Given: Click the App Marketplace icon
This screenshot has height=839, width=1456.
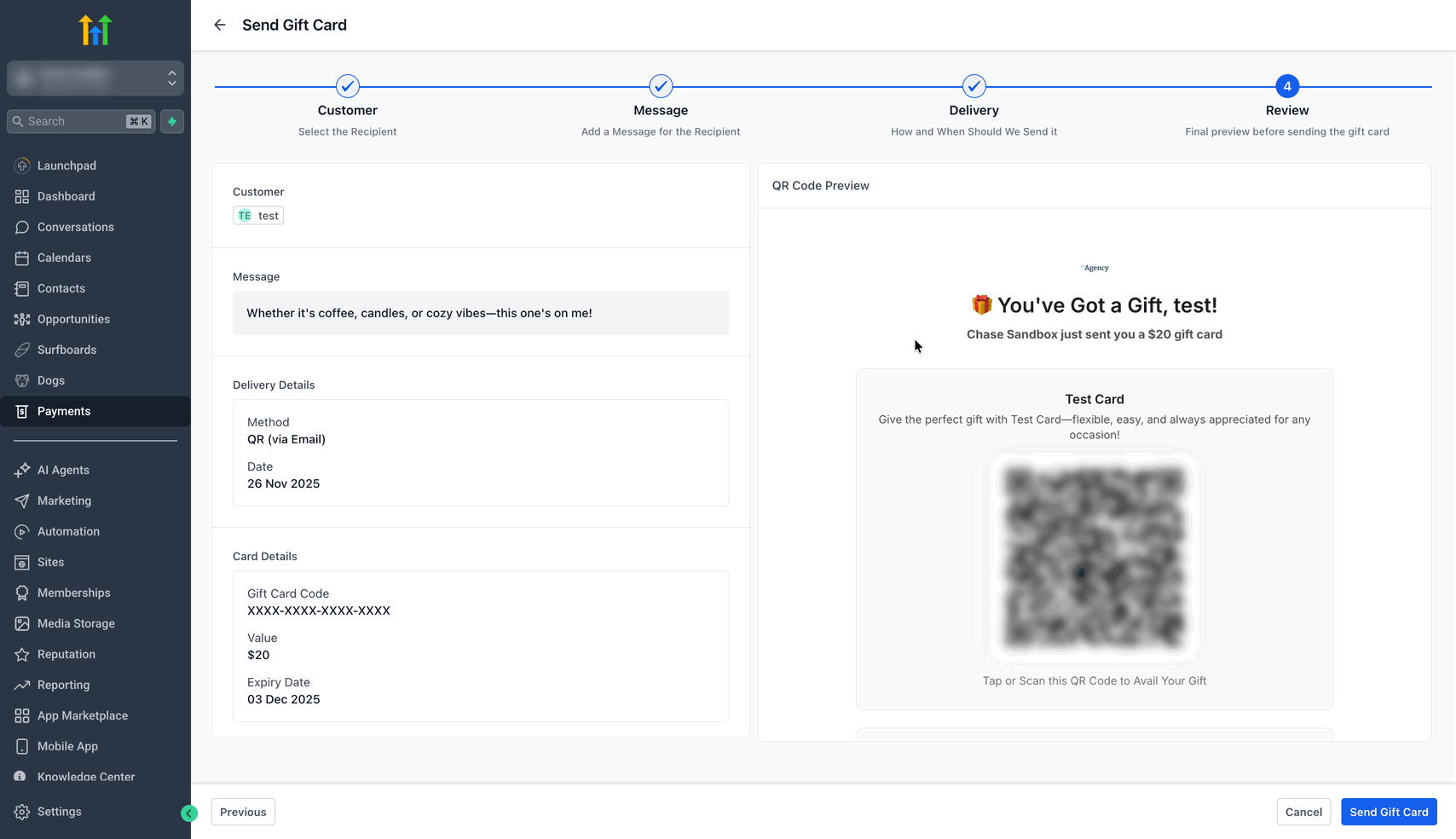Looking at the screenshot, I should pyautogui.click(x=22, y=715).
